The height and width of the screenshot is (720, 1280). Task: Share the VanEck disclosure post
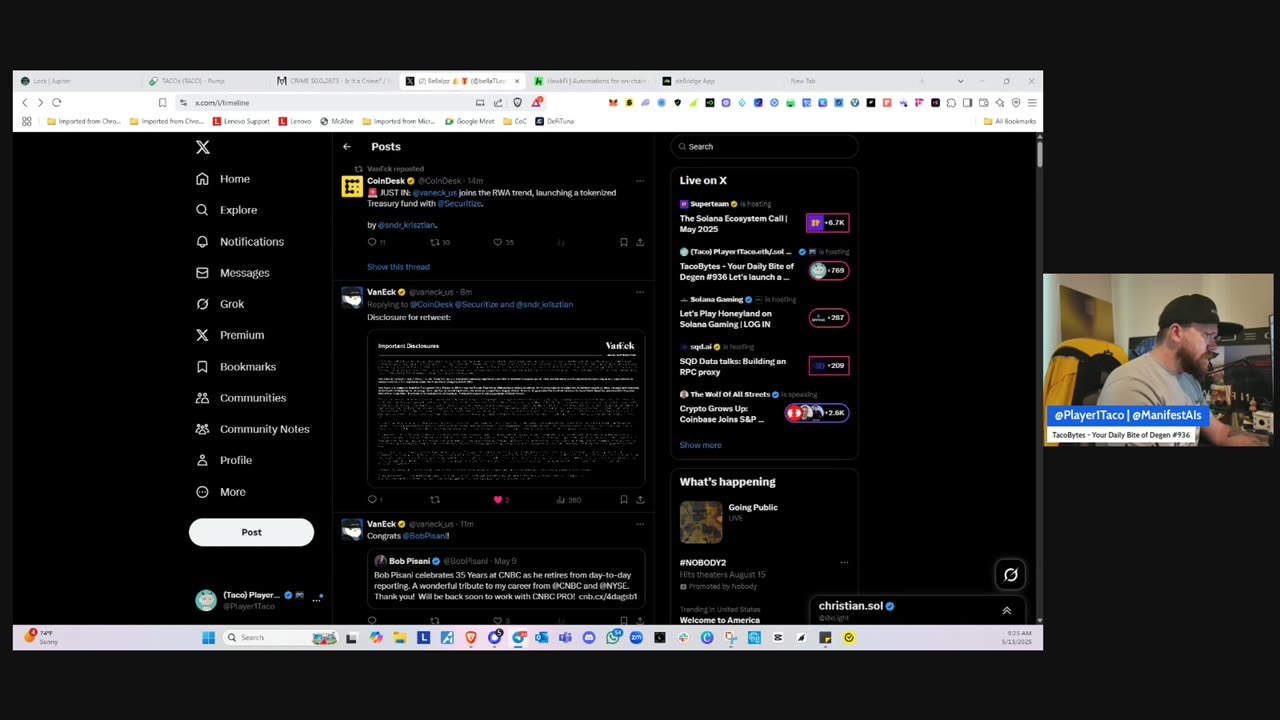tap(640, 500)
